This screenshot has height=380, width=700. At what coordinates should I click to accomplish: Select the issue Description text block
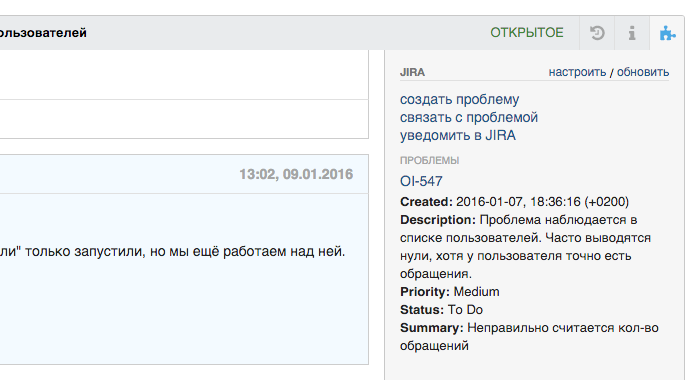pos(525,246)
